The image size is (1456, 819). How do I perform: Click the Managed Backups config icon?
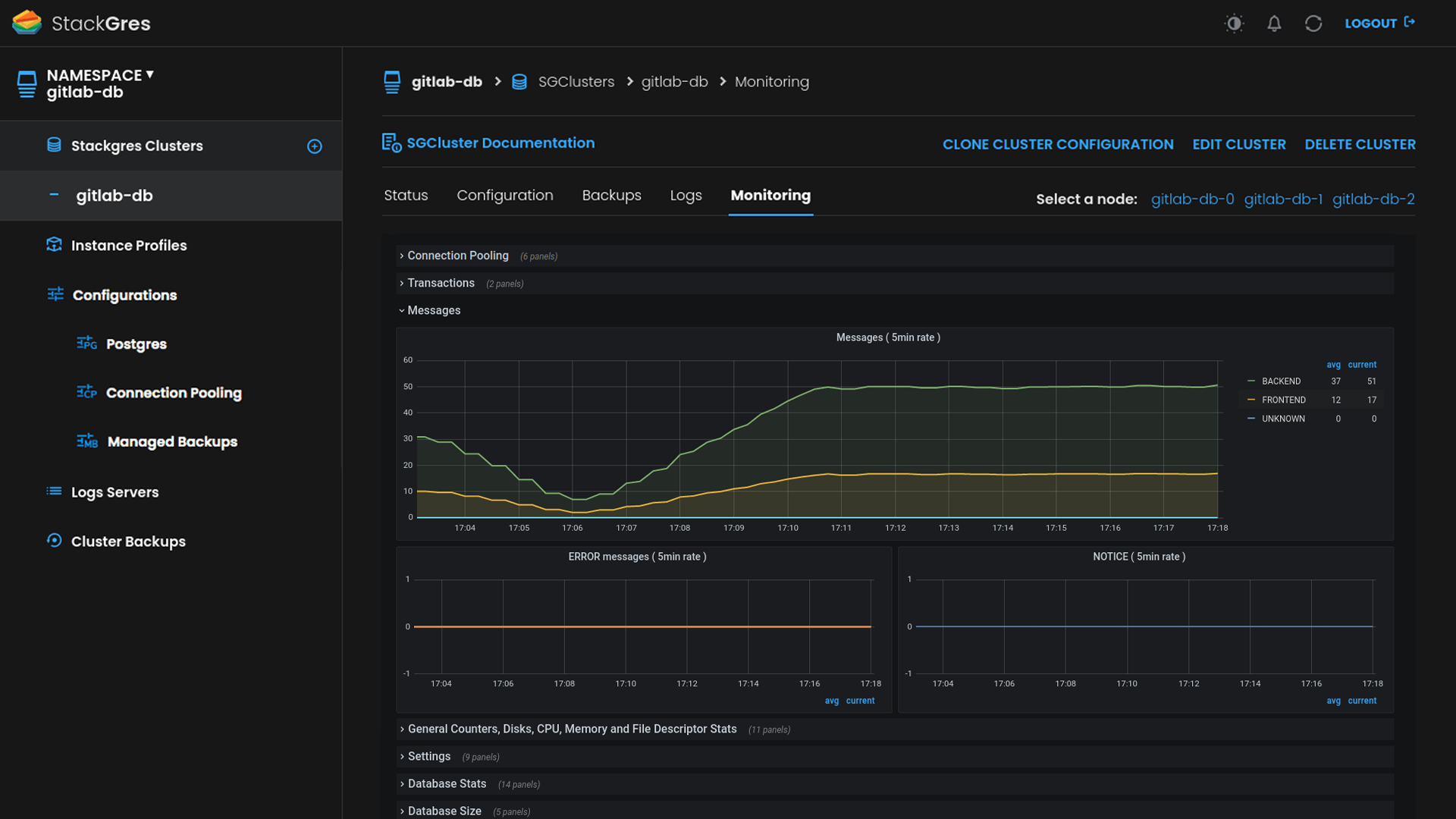(x=87, y=441)
